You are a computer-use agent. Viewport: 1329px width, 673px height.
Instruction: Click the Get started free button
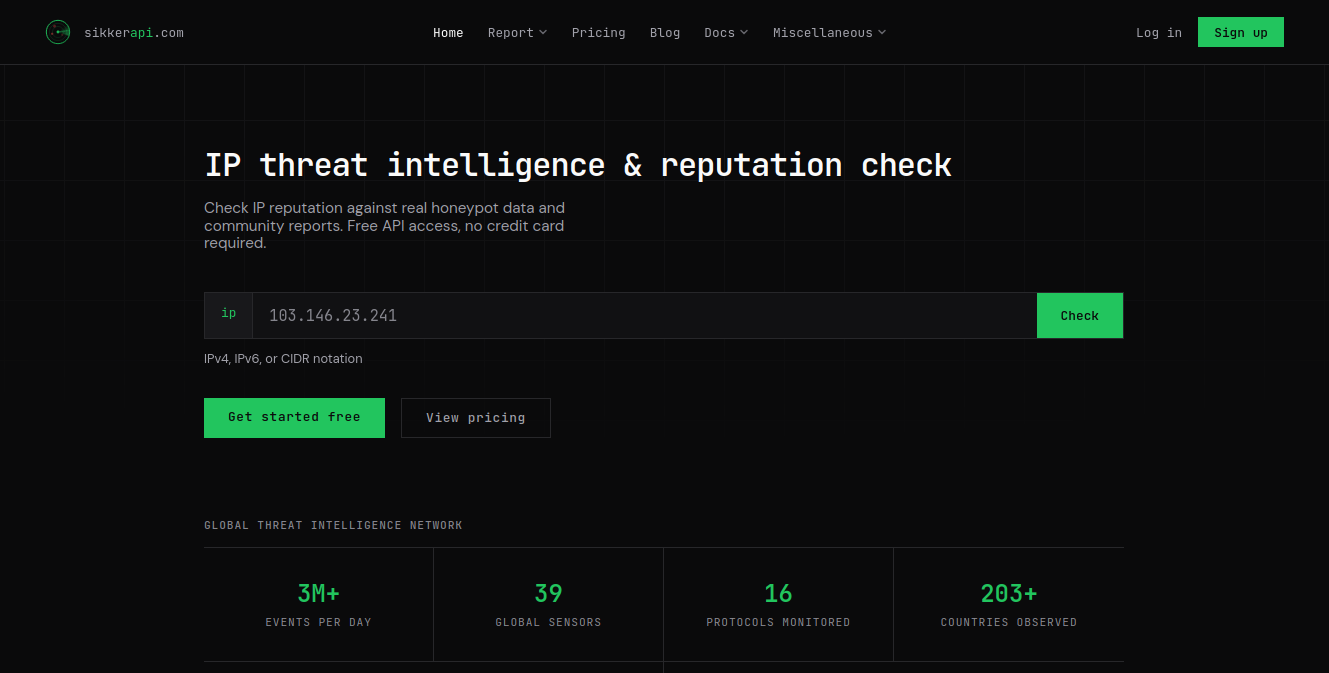point(294,417)
